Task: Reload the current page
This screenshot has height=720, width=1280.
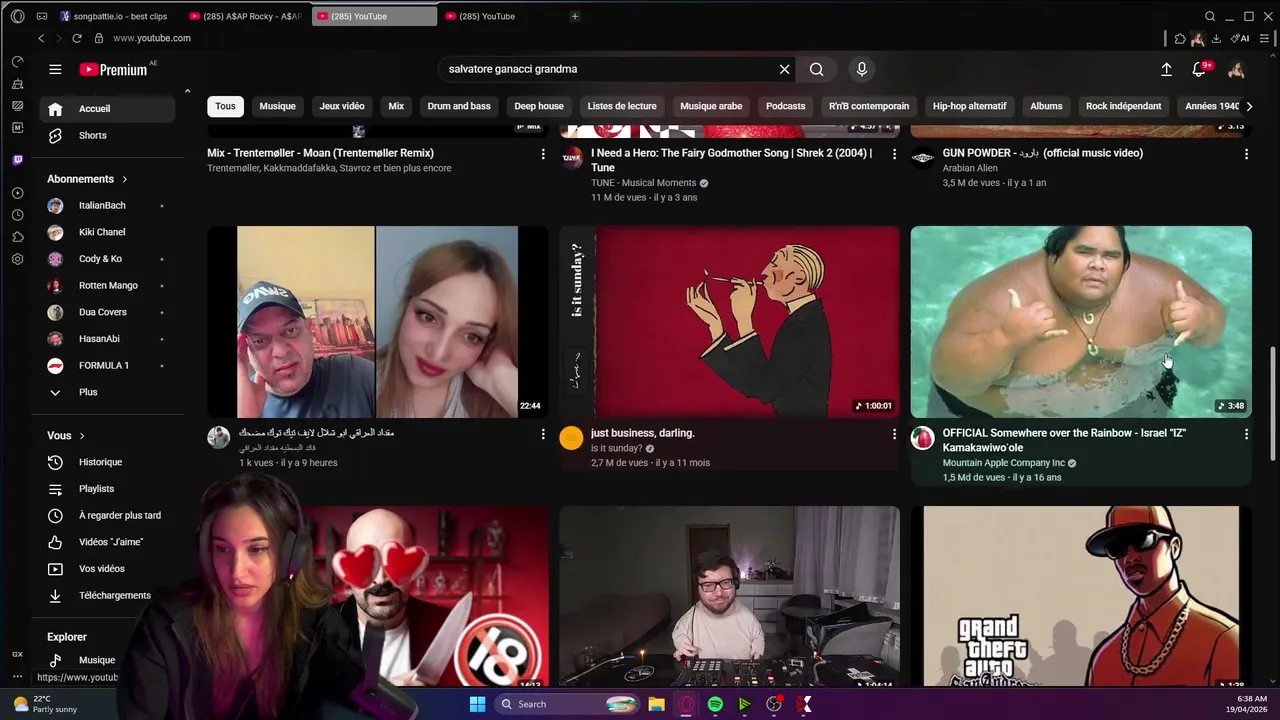Action: pyautogui.click(x=77, y=38)
